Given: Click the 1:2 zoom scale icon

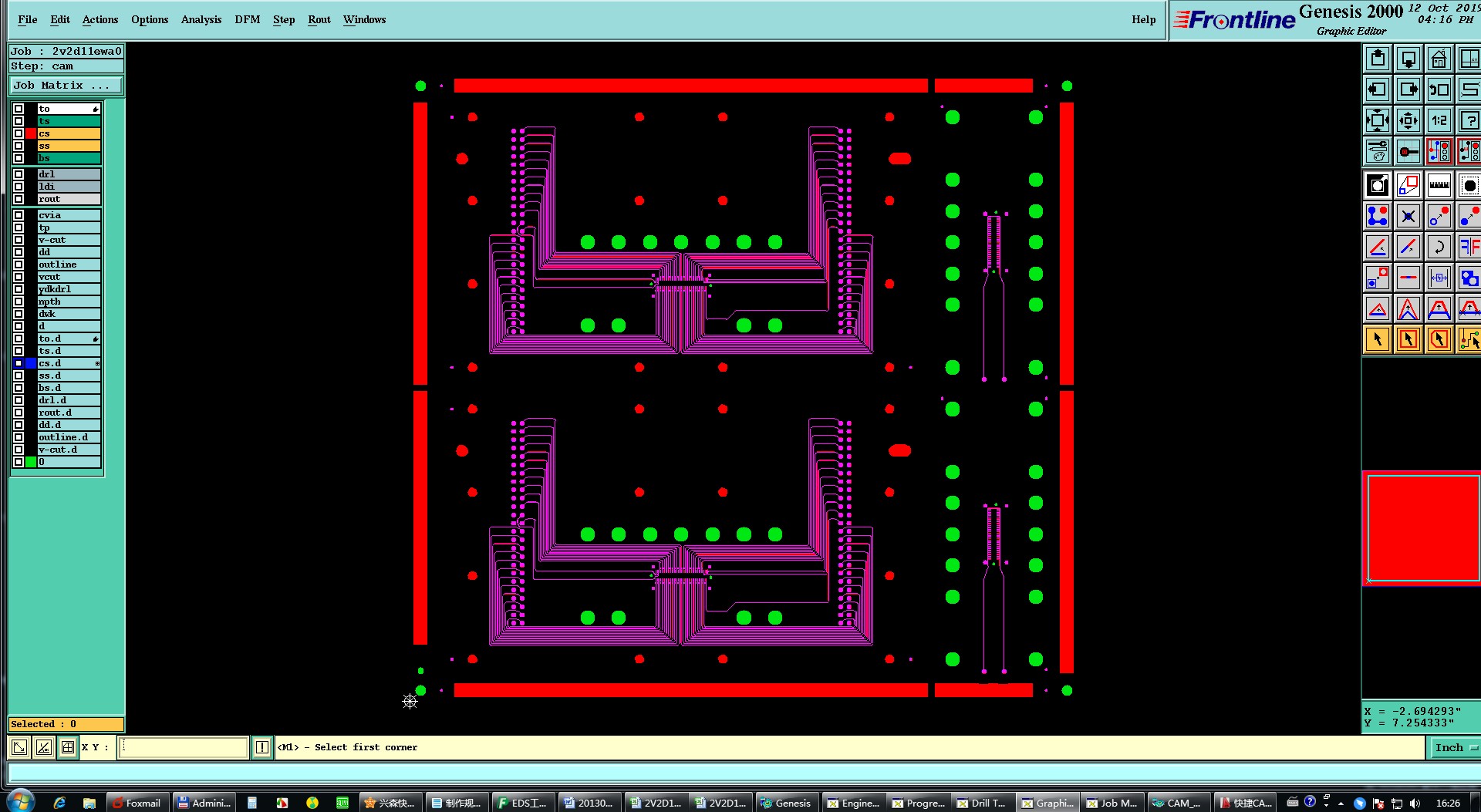Looking at the screenshot, I should click(x=1439, y=120).
